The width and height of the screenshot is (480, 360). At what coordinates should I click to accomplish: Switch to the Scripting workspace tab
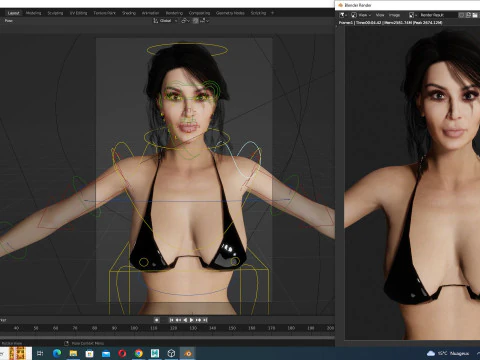pyautogui.click(x=258, y=13)
